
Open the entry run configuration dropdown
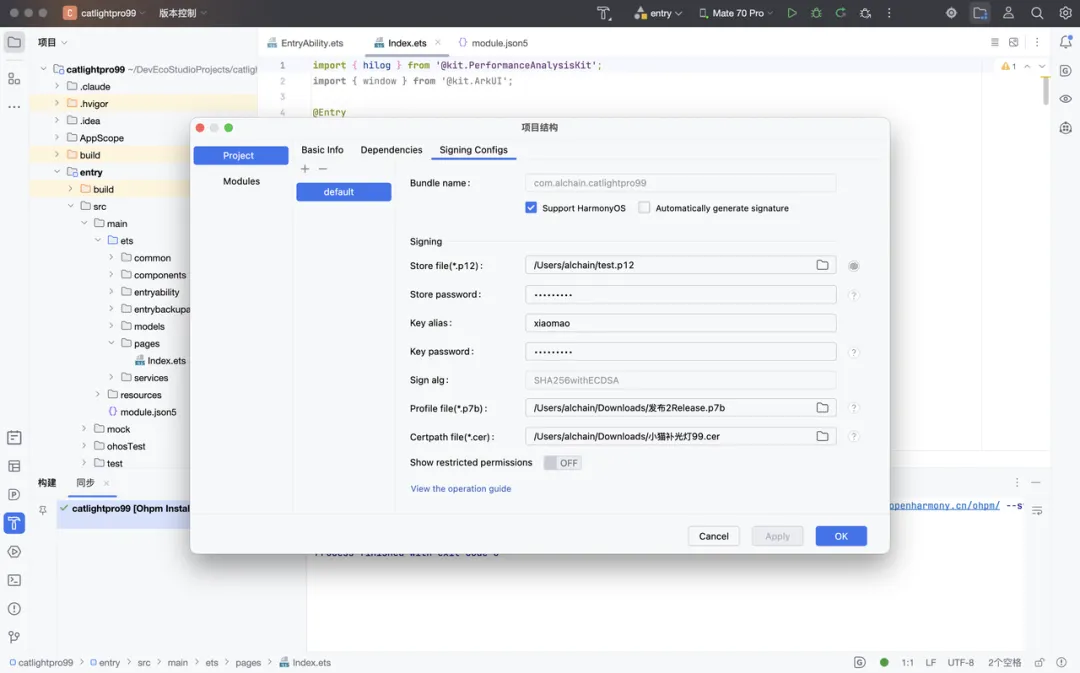pyautogui.click(x=658, y=13)
